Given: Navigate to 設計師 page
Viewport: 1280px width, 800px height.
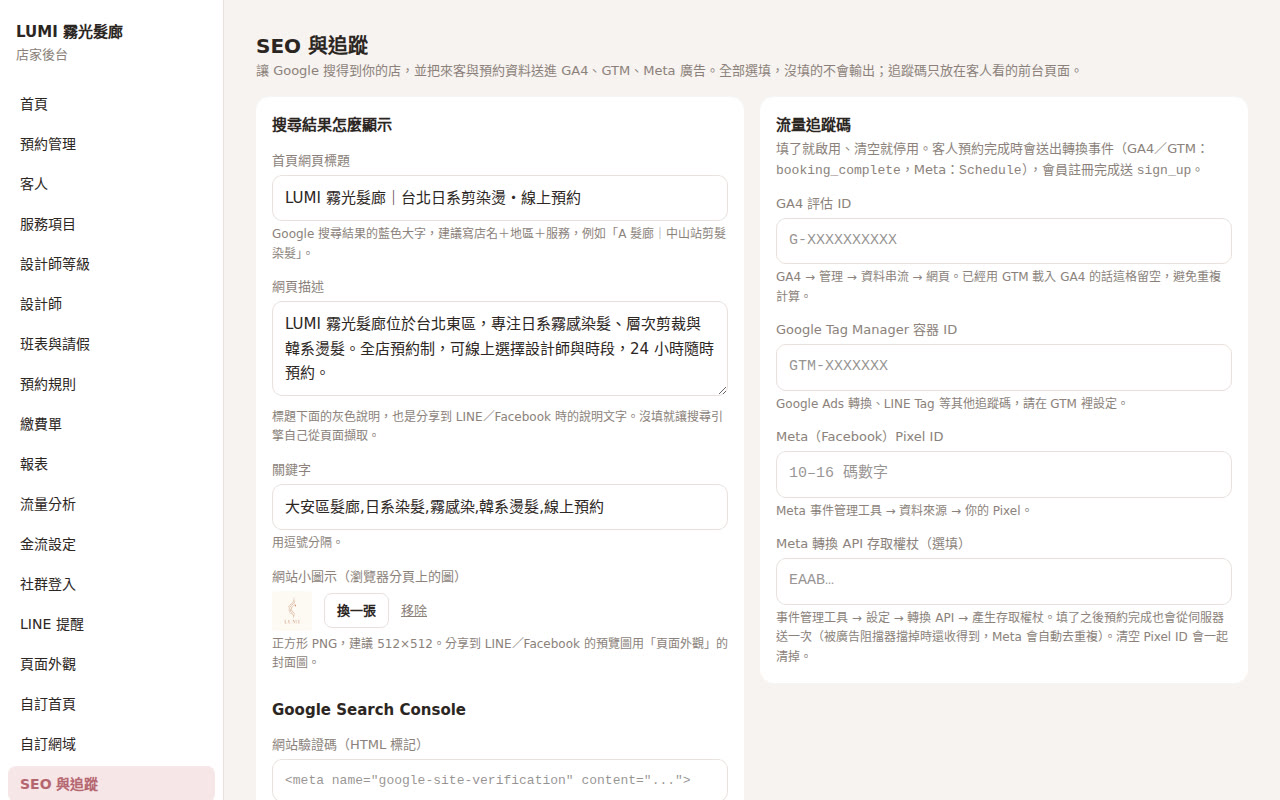Looking at the screenshot, I should tap(111, 304).
